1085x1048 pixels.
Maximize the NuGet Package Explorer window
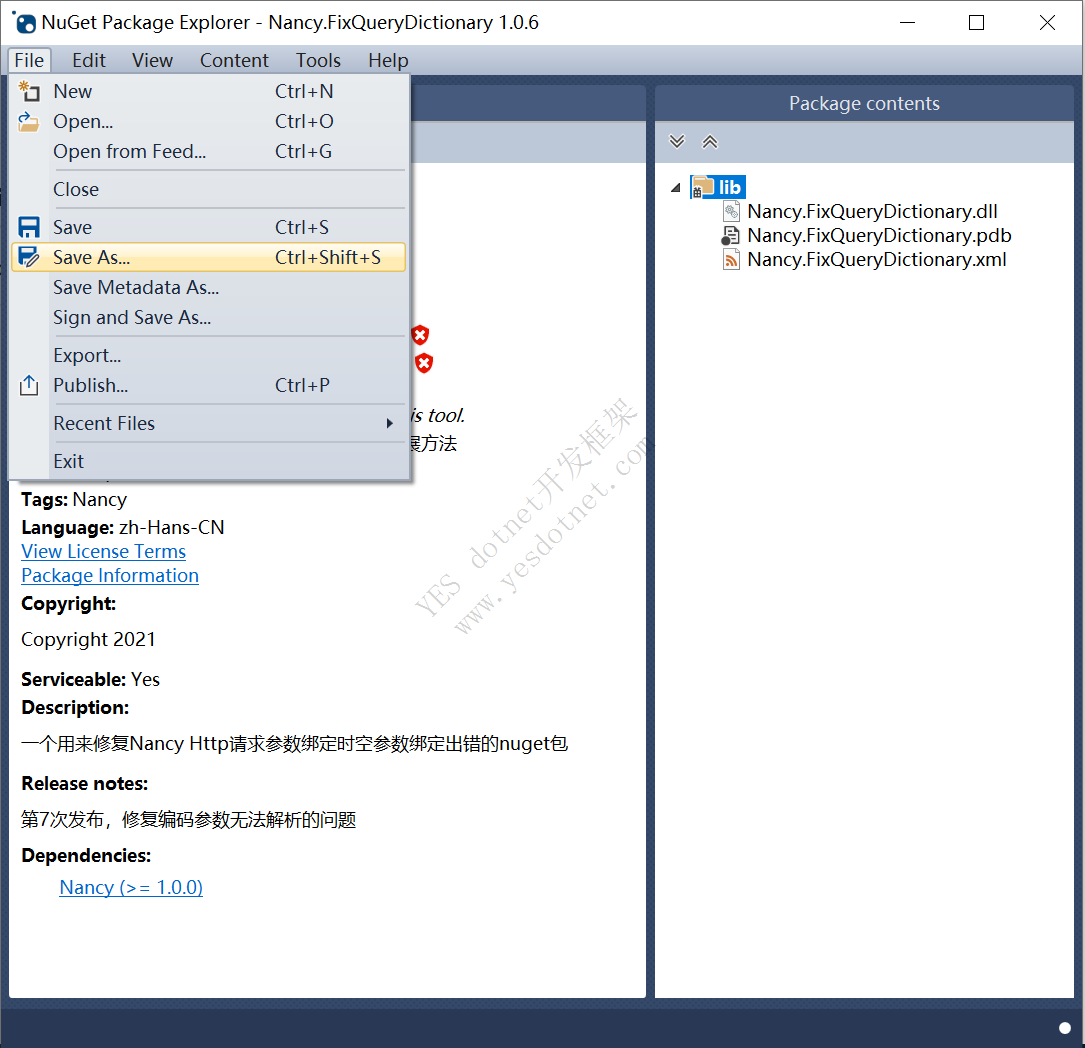point(976,23)
